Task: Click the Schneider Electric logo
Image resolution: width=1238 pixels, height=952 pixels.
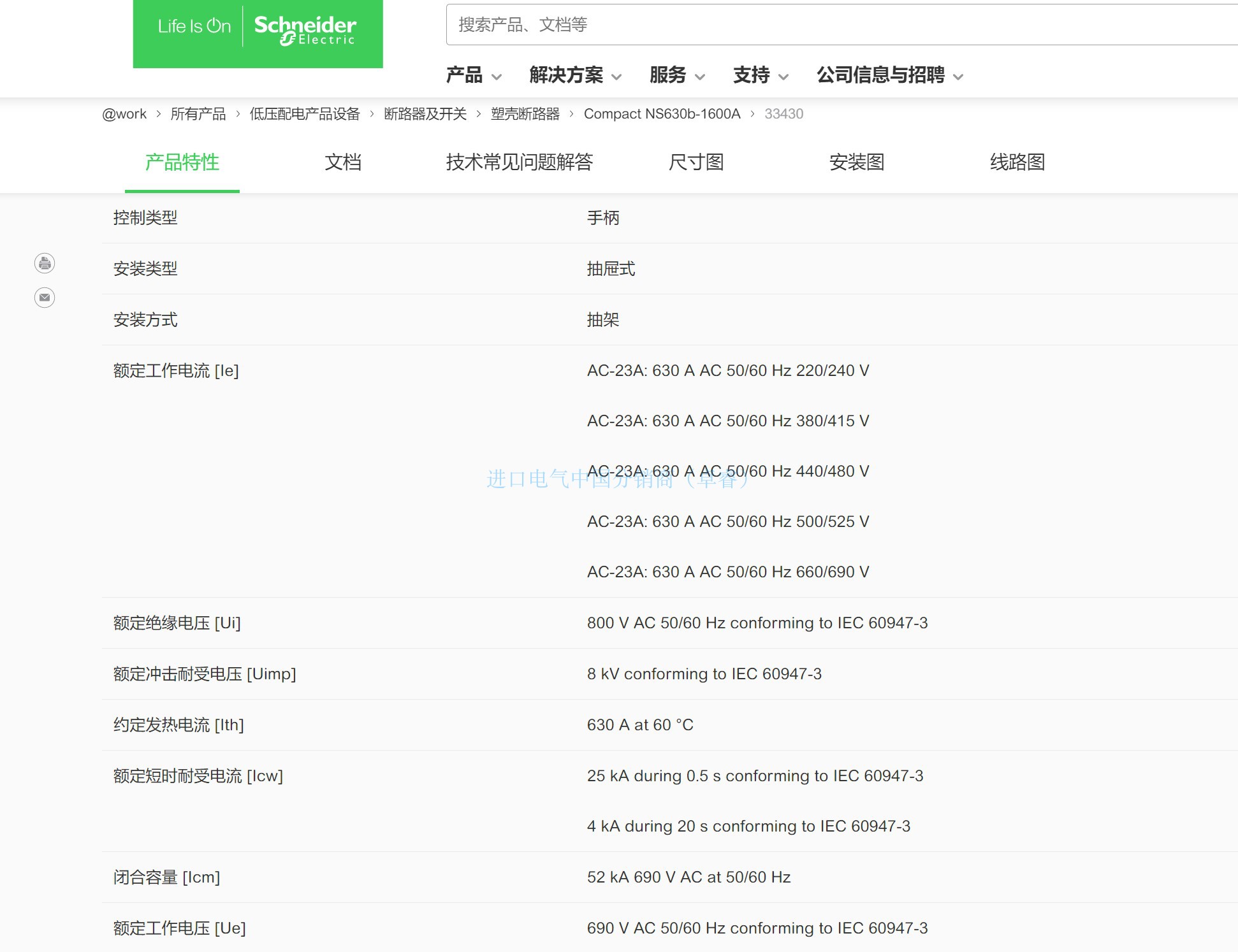Action: click(x=258, y=33)
